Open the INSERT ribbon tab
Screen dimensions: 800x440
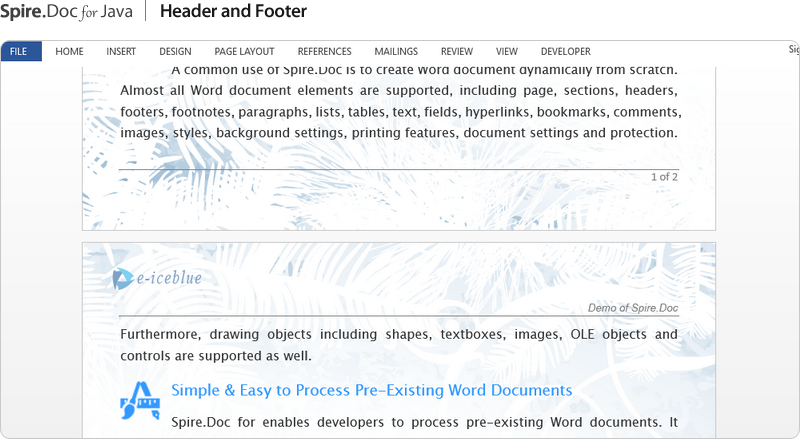(121, 52)
